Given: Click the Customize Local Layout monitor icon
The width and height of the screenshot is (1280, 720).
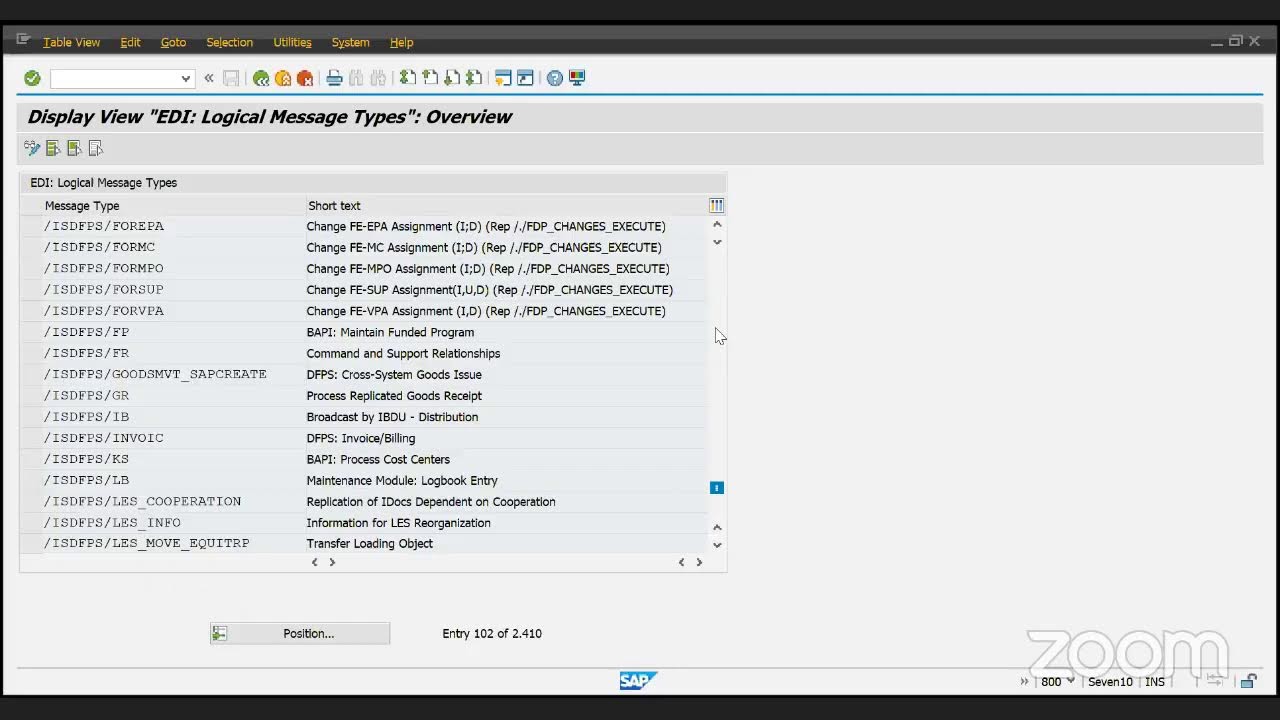Looking at the screenshot, I should click(x=577, y=78).
